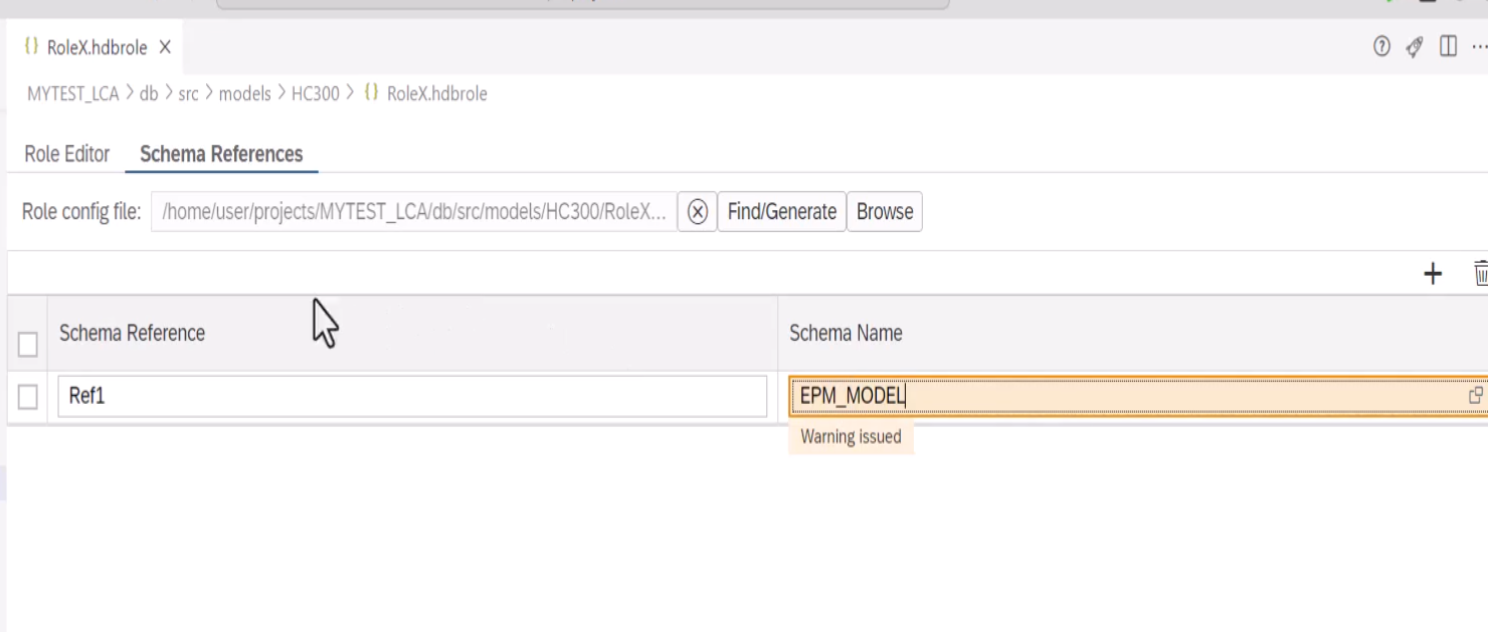Toggle the select-all checkbox in header
Image resolution: width=1488 pixels, height=632 pixels.
28,344
